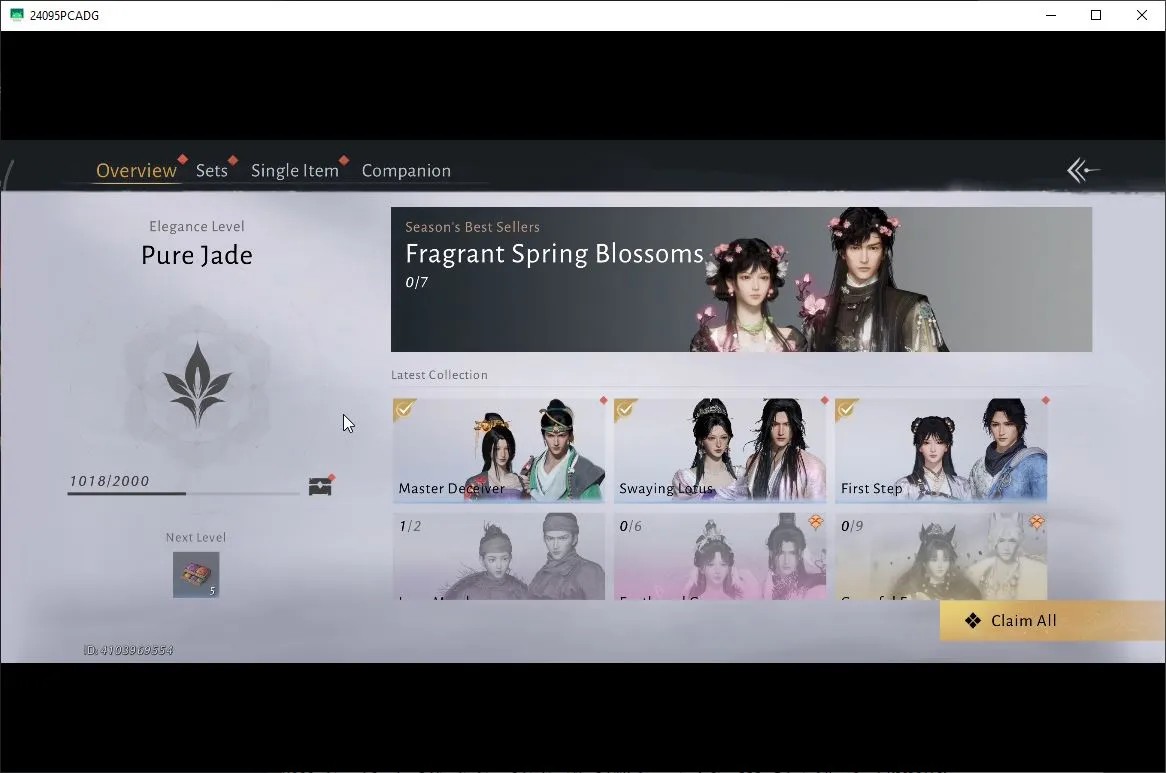
Task: Switch to the Sets tab
Action: [x=212, y=170]
